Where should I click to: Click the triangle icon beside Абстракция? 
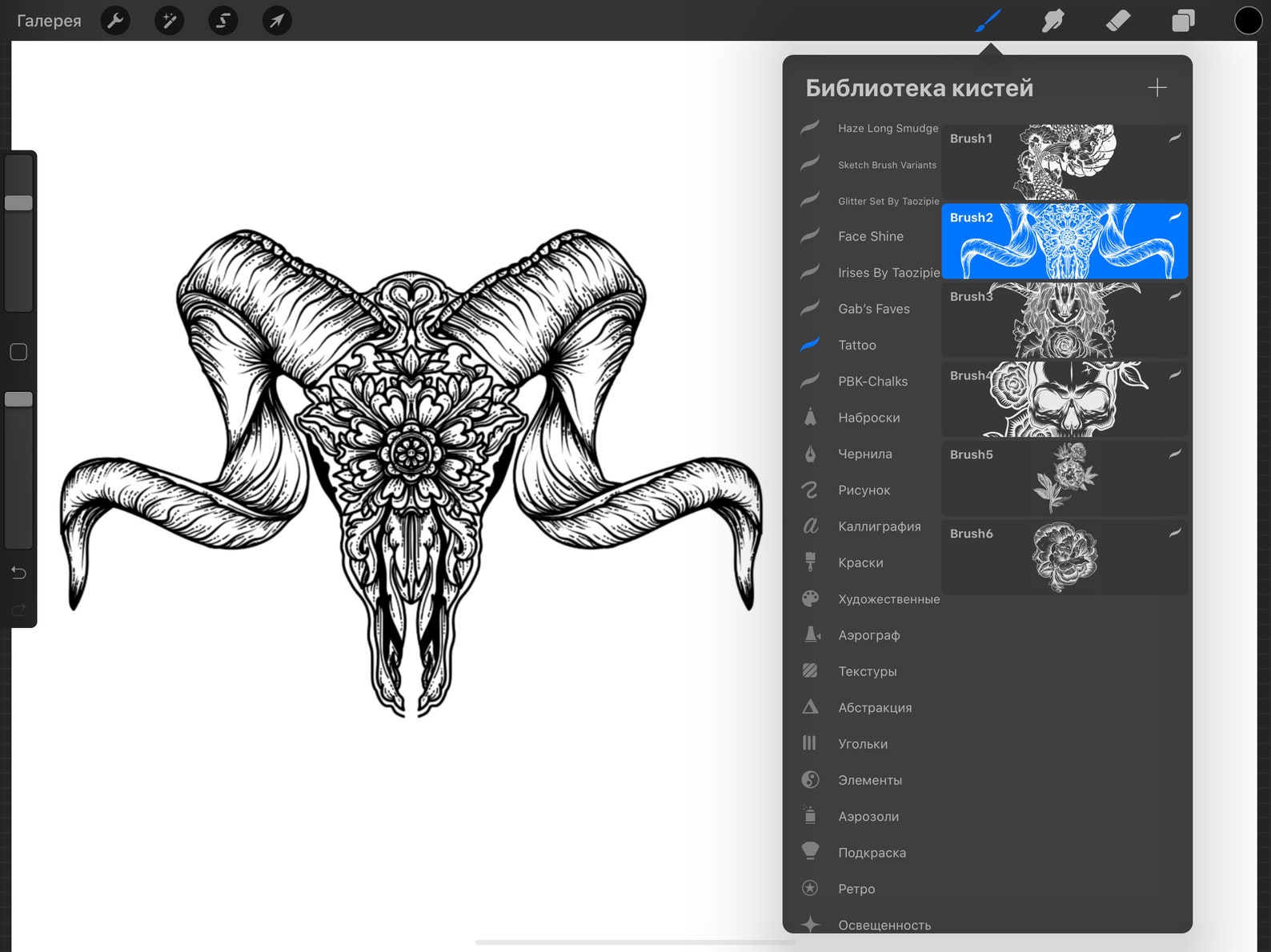[811, 707]
